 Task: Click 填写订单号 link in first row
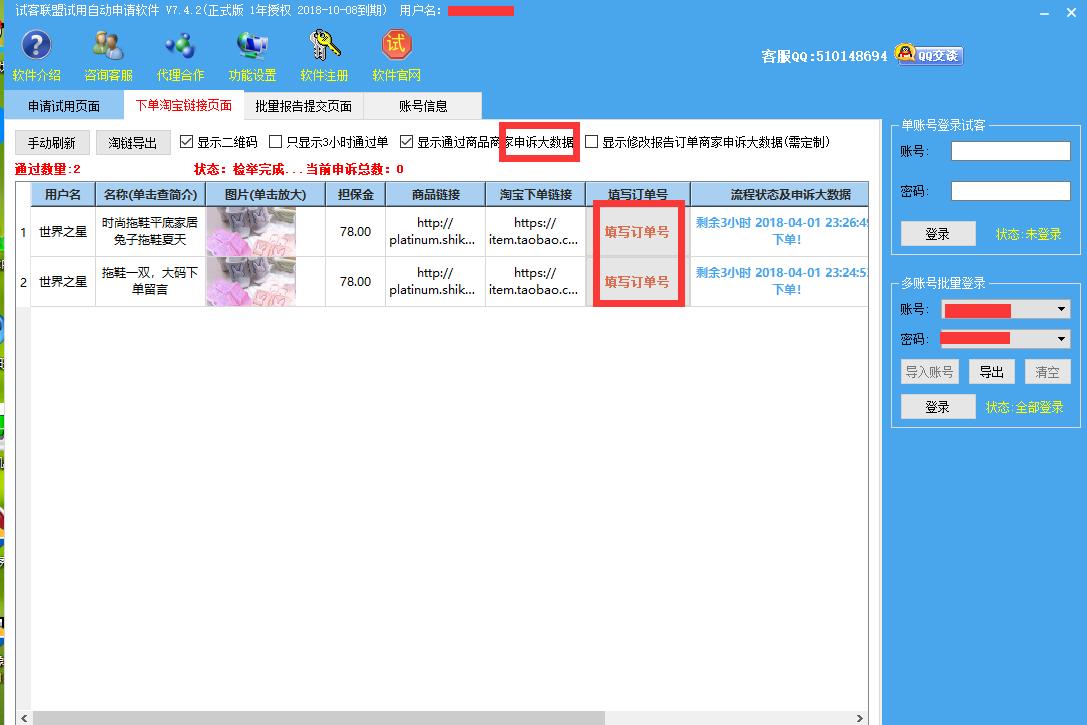coord(638,231)
